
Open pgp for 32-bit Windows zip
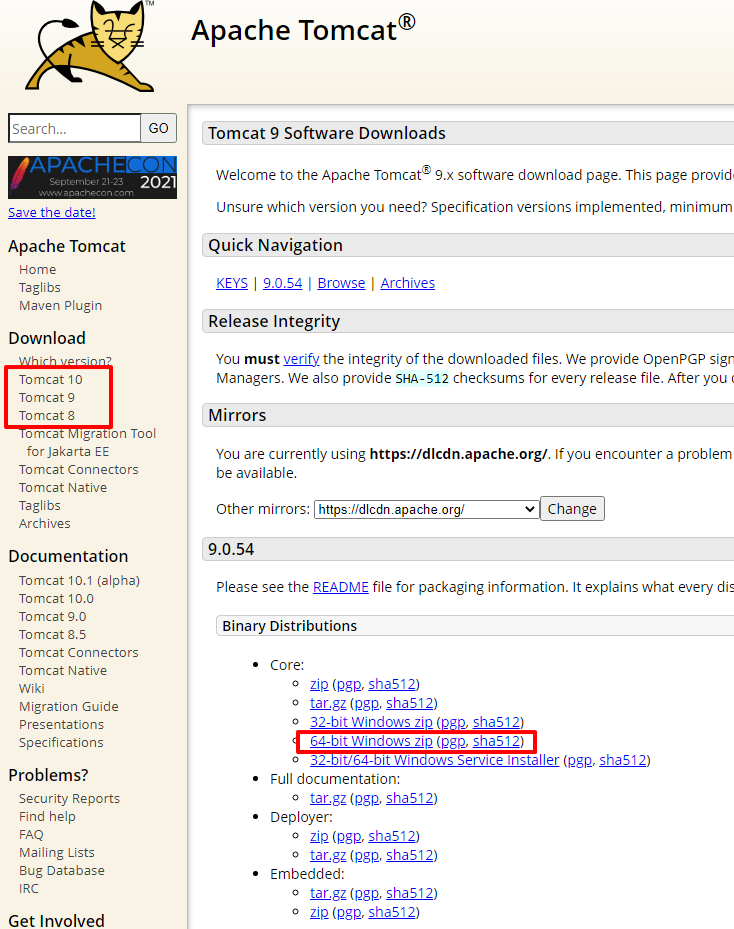454,723
